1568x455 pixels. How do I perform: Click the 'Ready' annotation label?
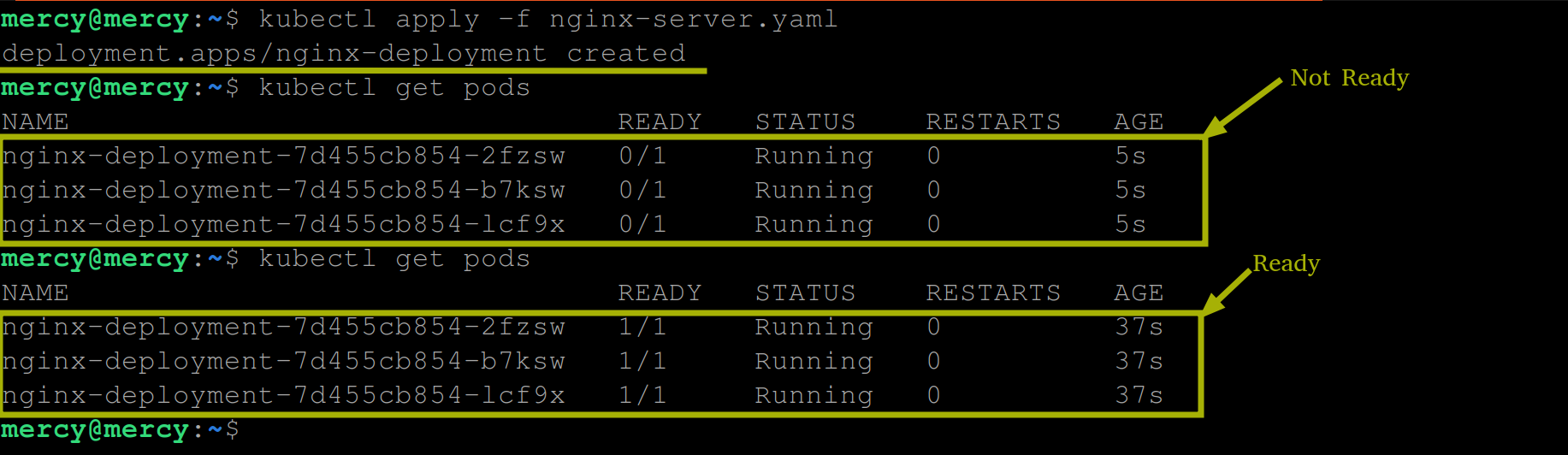[1286, 263]
